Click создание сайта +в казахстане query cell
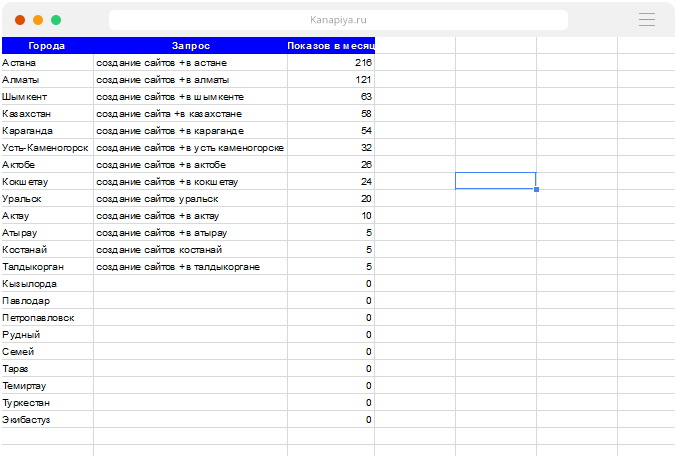This screenshot has height=456, width=677. pyautogui.click(x=190, y=114)
